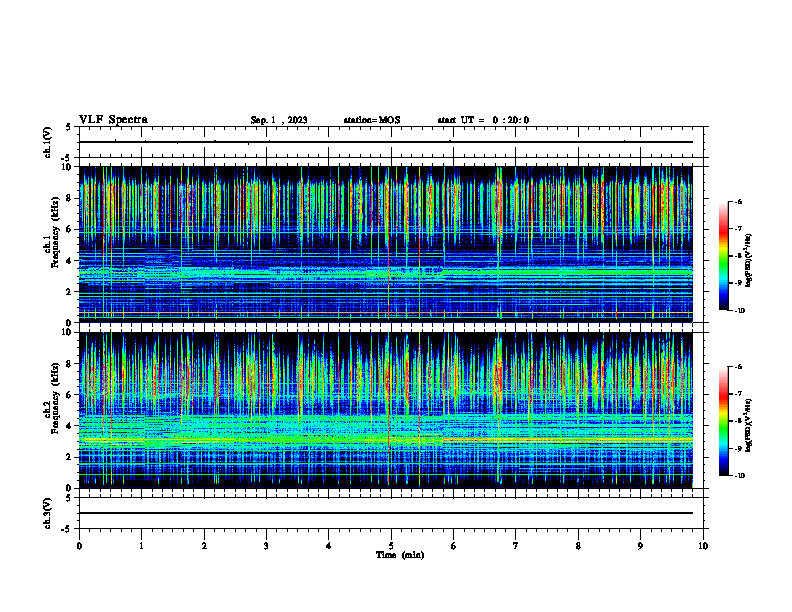This screenshot has width=792, height=612.
Task: Click the "start UT = 0 : 20: 0" text
Action: tap(483, 120)
